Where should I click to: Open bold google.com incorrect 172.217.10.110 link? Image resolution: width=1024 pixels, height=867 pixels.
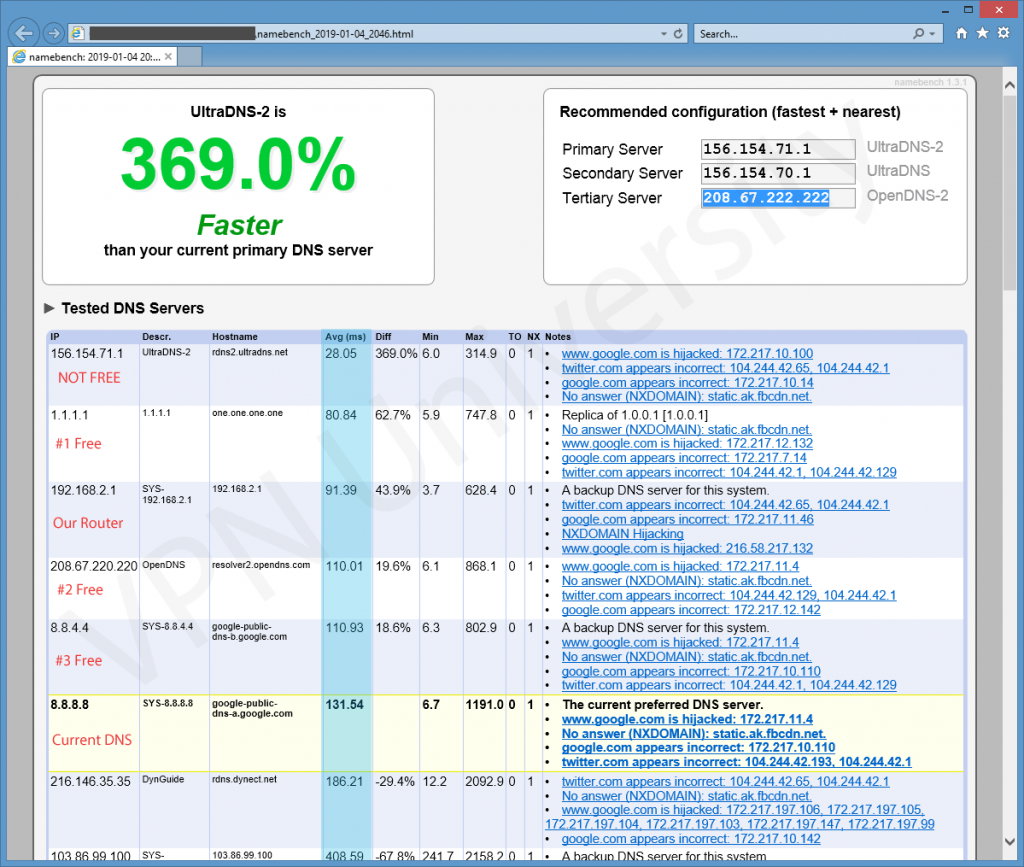(x=698, y=748)
